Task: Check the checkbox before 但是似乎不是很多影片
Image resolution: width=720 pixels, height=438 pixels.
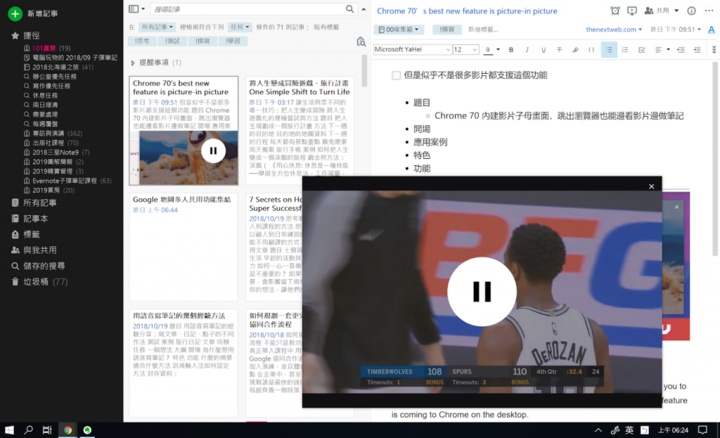Action: (x=396, y=75)
